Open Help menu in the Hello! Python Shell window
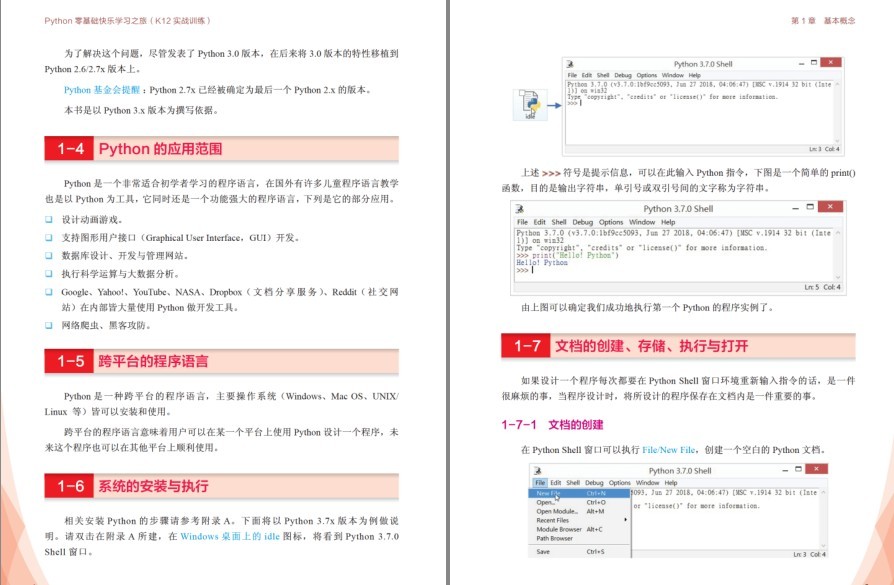The width and height of the screenshot is (894, 585). point(668,222)
